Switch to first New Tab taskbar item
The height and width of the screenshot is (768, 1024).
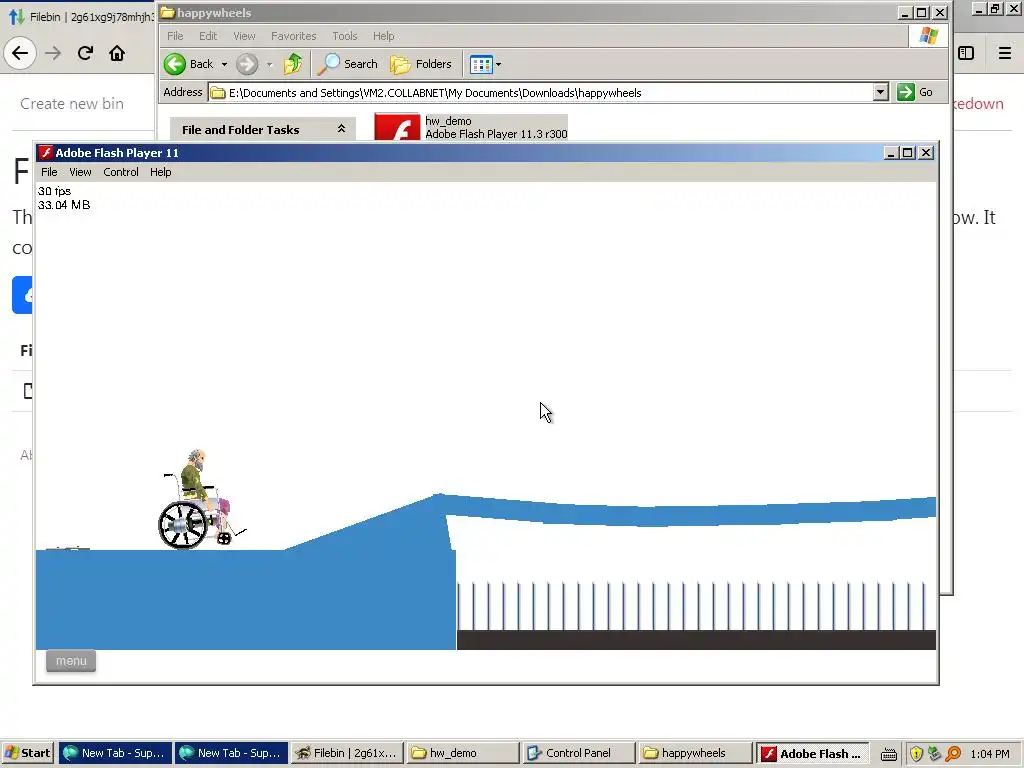[x=116, y=753]
